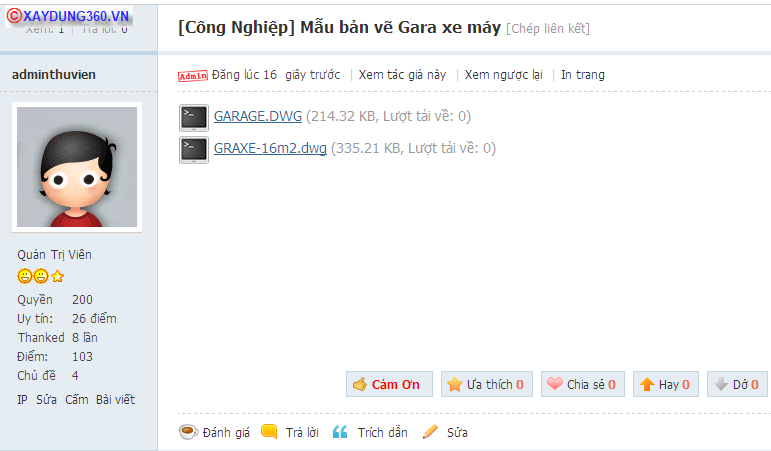Click the heart icon for Chia sẻ
771x451 pixels.
point(555,383)
